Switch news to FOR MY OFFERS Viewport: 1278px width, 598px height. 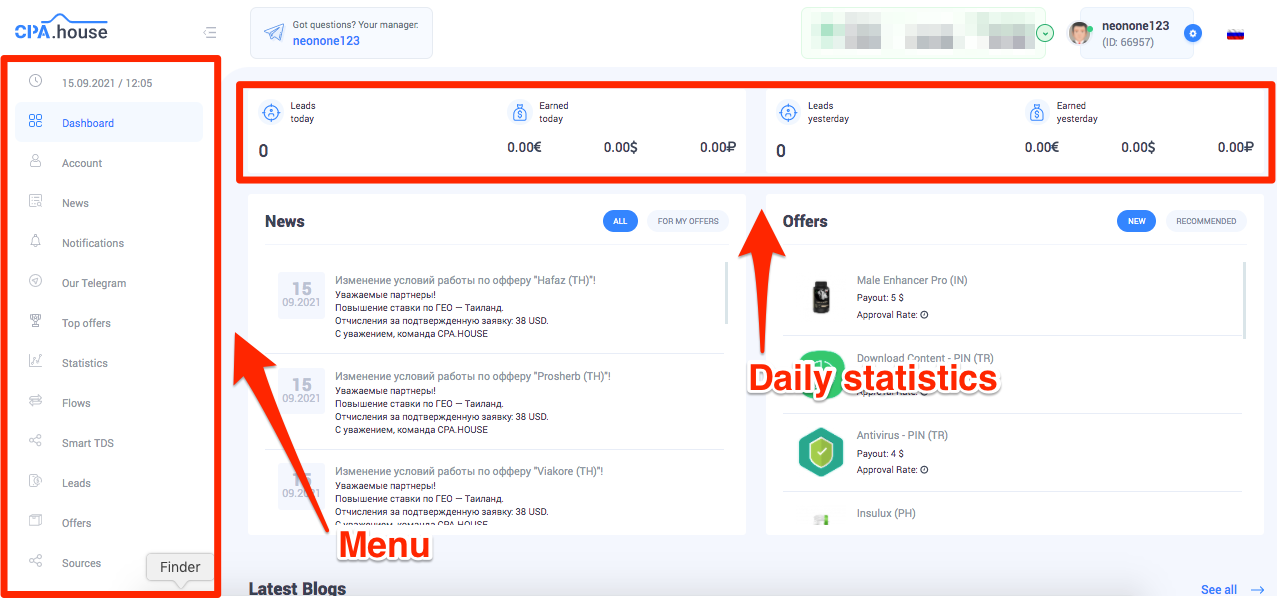[x=688, y=221]
